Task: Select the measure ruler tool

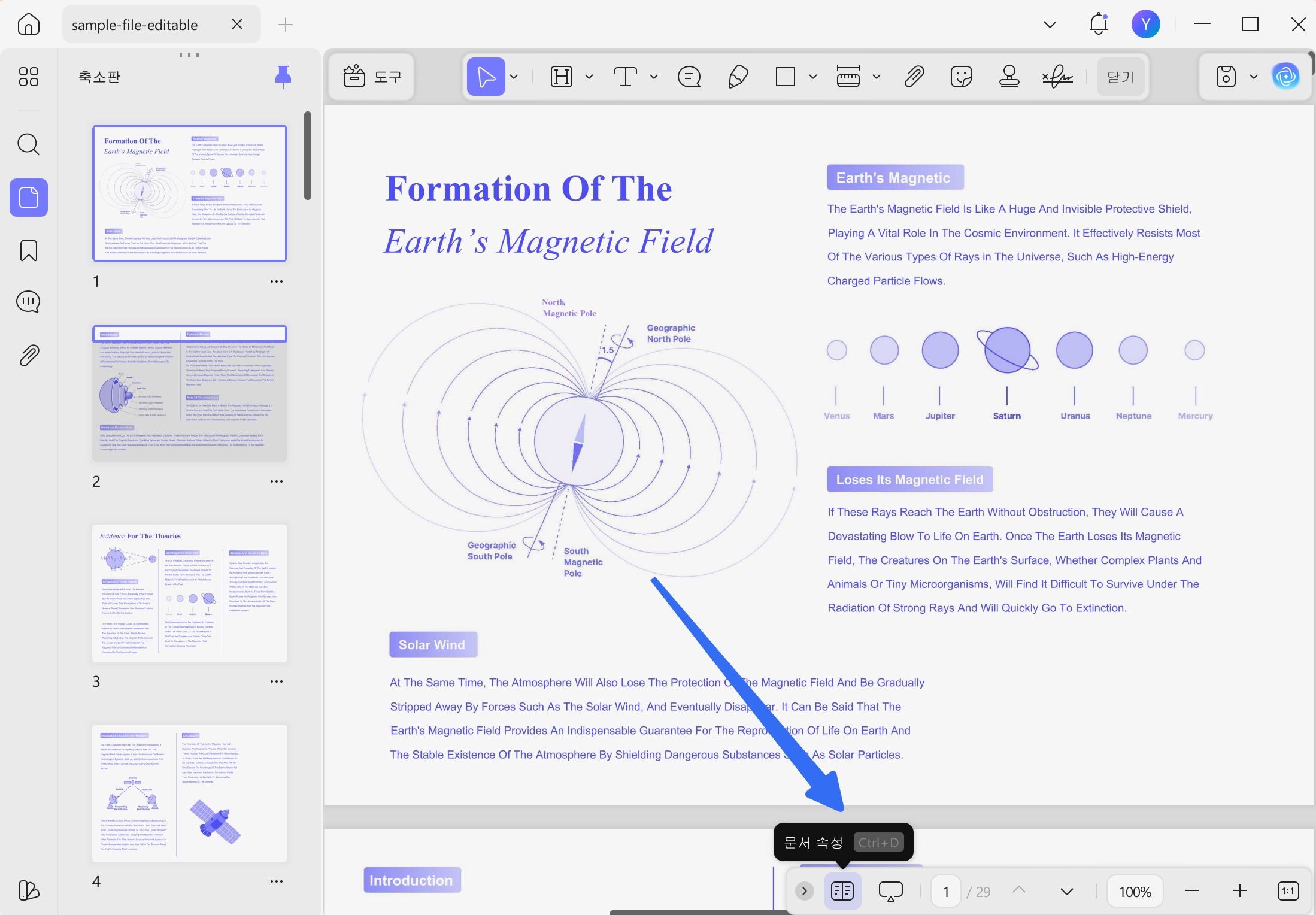Action: pos(848,77)
